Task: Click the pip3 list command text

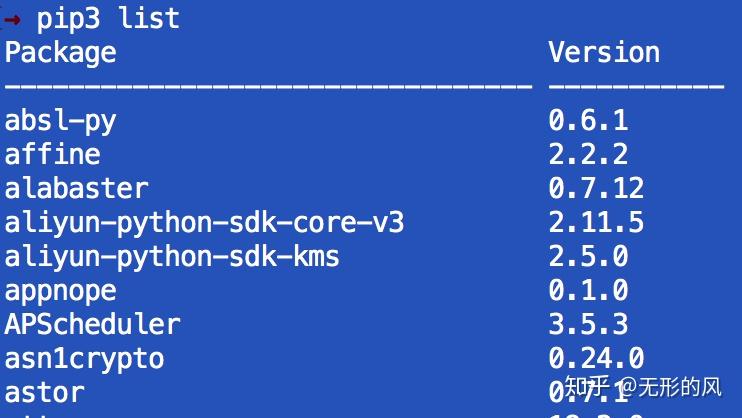Action: [109, 19]
